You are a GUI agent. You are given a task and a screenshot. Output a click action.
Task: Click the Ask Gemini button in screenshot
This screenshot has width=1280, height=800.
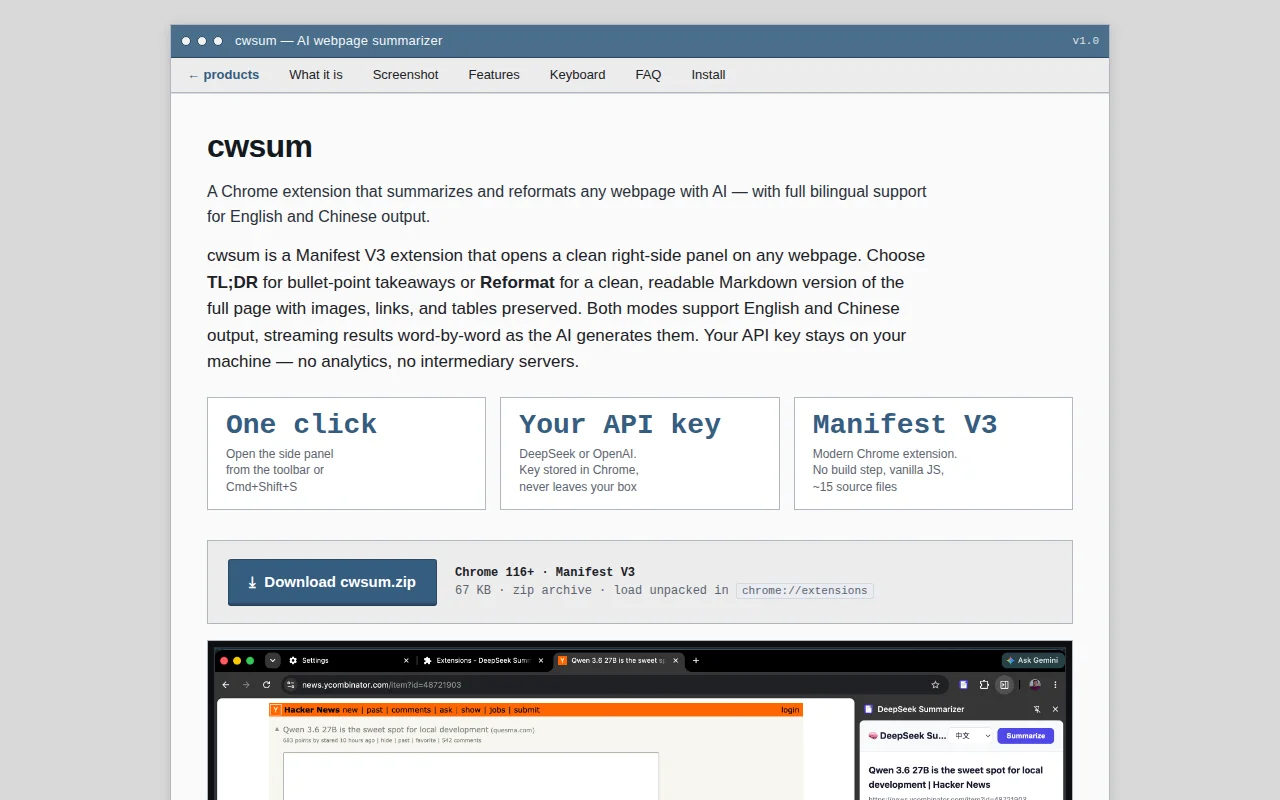(x=1032, y=660)
